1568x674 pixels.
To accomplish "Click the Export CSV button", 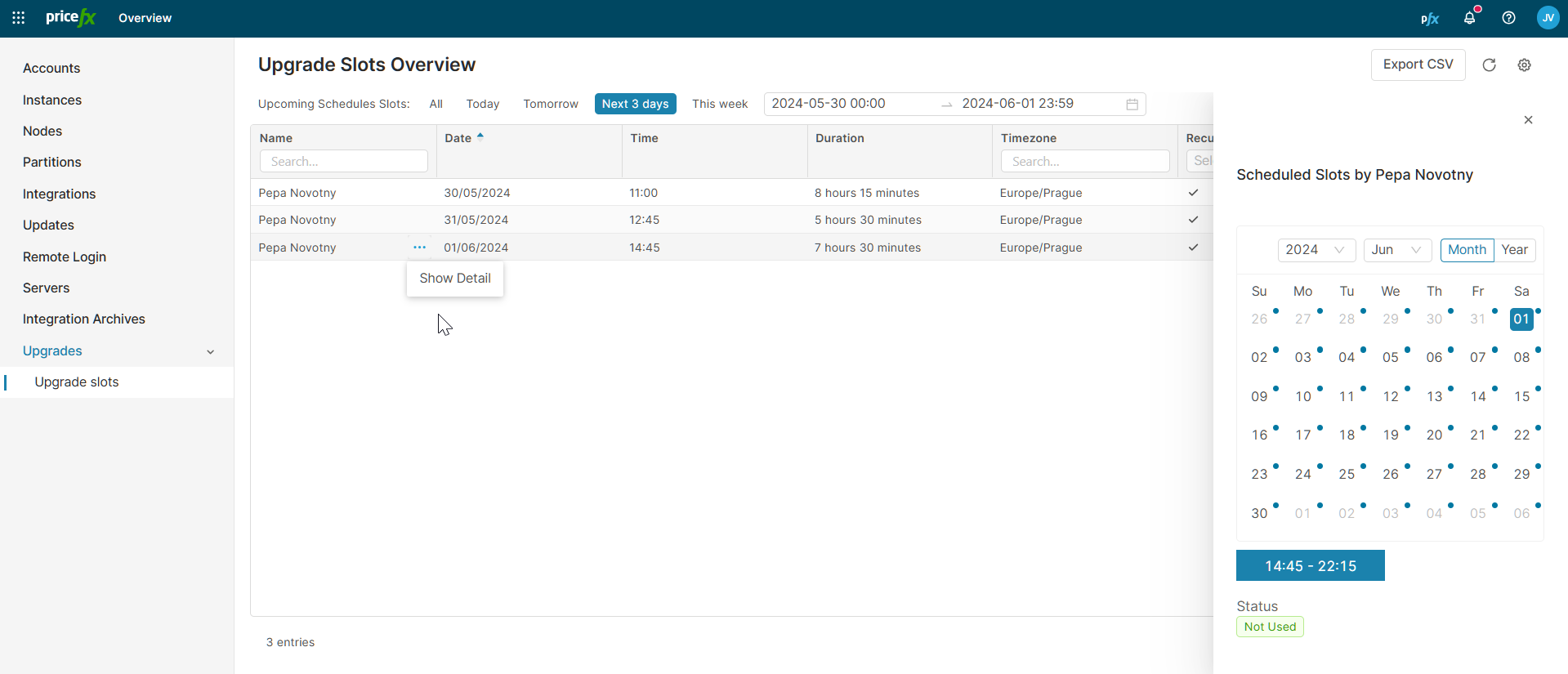I will pyautogui.click(x=1418, y=65).
